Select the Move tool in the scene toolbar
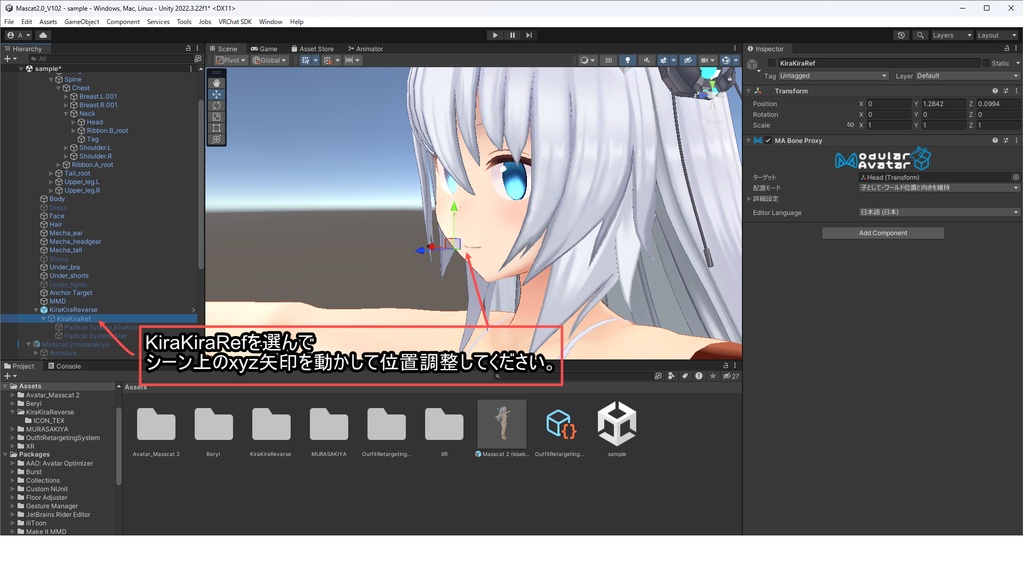Screen dimensions: 1024x576 [216, 94]
